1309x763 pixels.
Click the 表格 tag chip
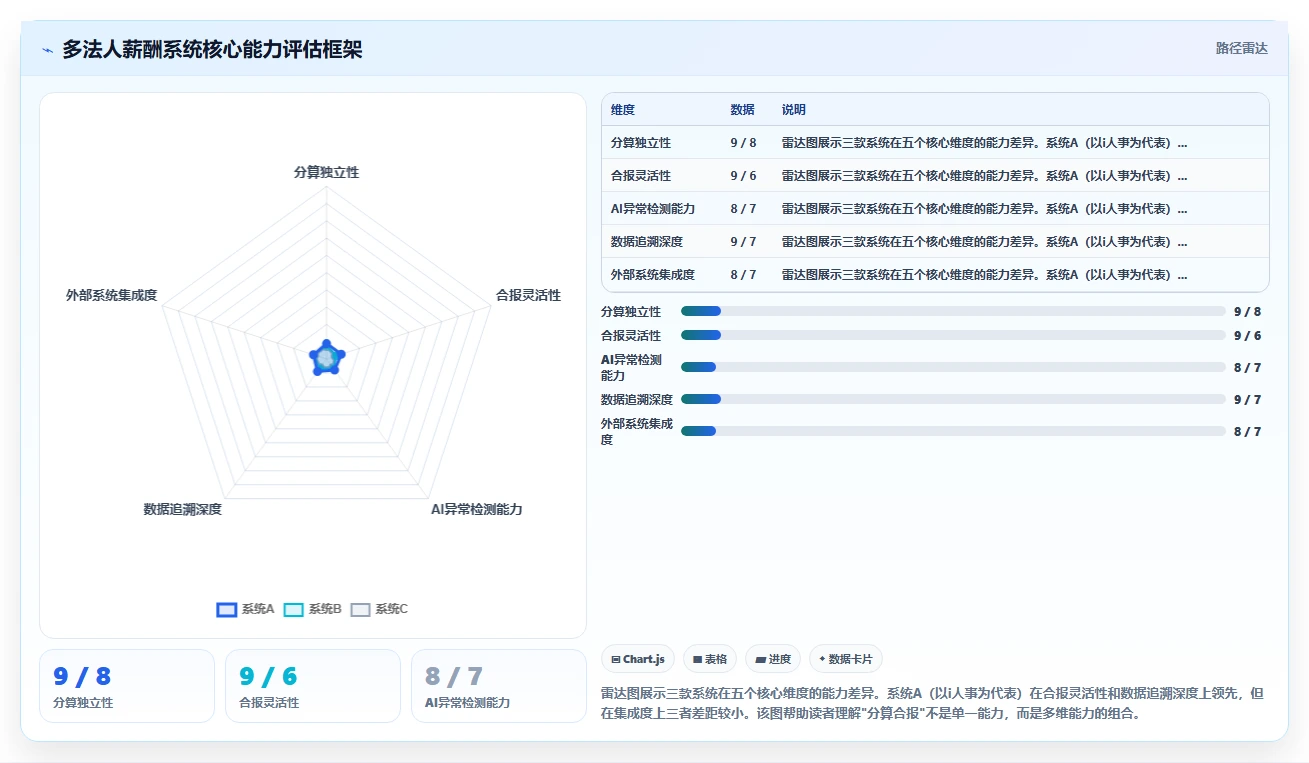pyautogui.click(x=710, y=659)
